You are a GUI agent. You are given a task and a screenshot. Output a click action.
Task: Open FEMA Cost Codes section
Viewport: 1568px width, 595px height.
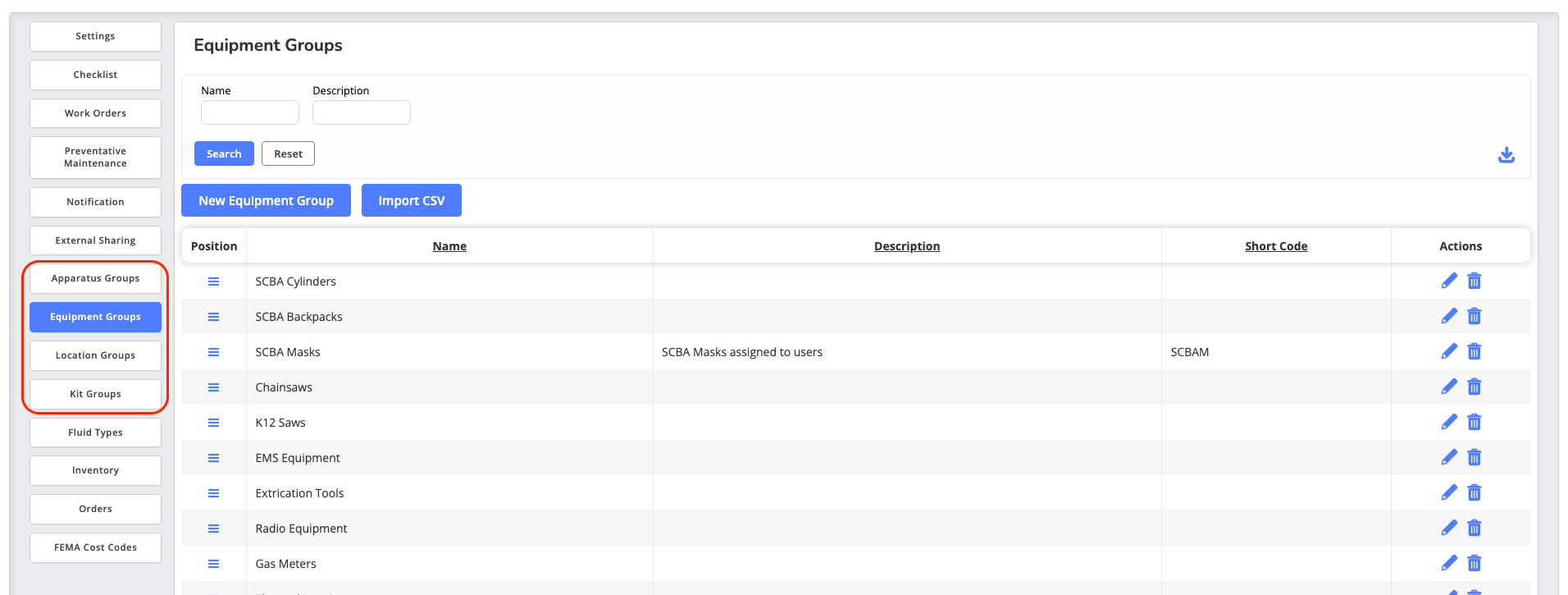95,547
